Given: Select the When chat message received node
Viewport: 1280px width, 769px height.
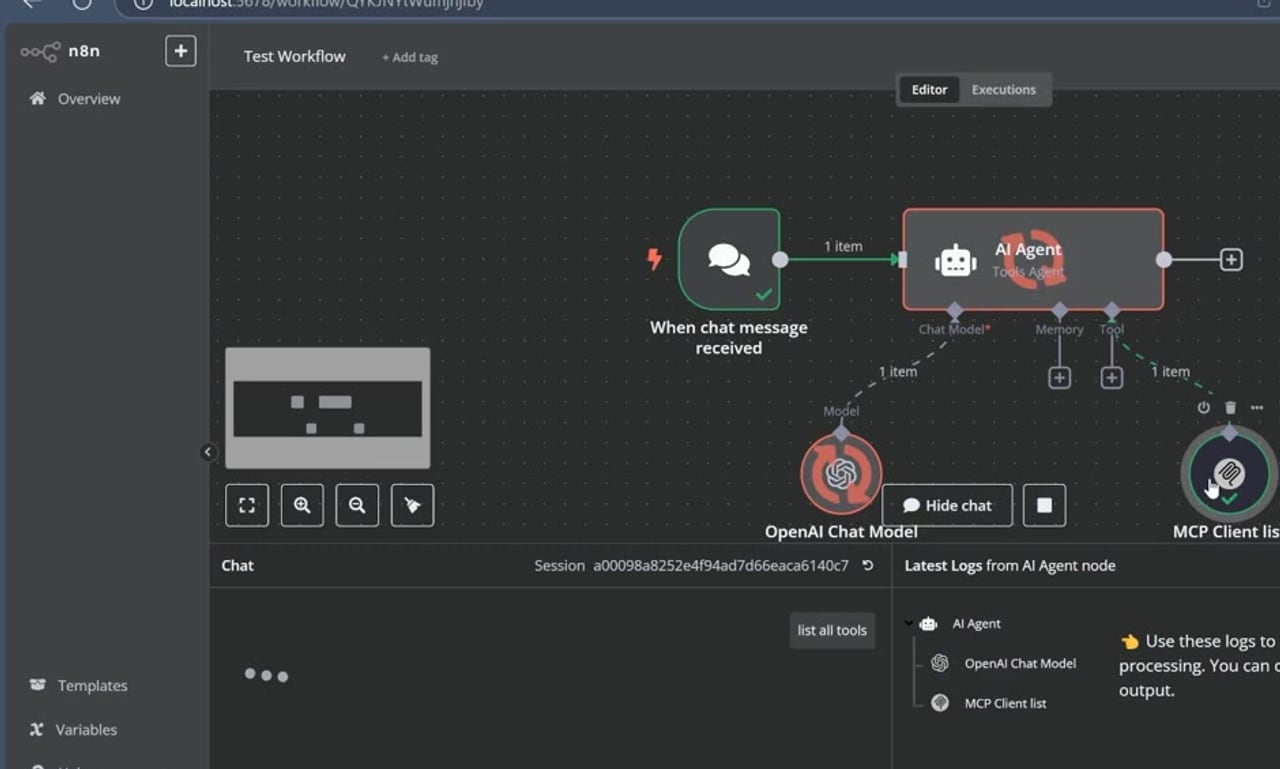Looking at the screenshot, I should click(x=729, y=259).
